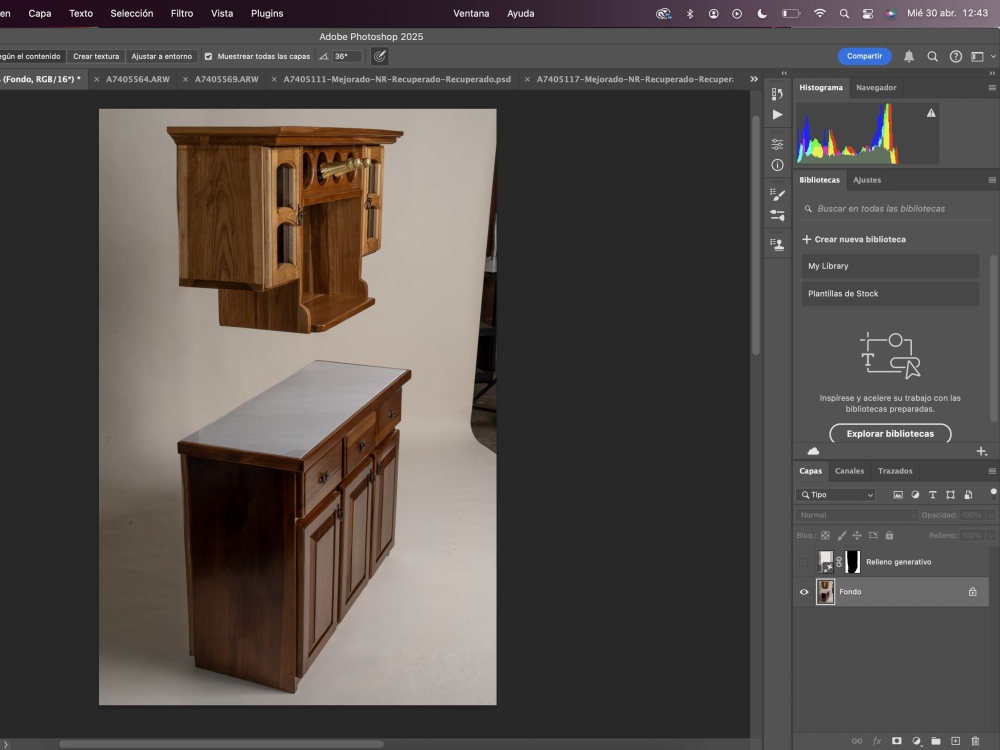
Task: Expand the hidden document tabs chevron
Action: coord(754,79)
